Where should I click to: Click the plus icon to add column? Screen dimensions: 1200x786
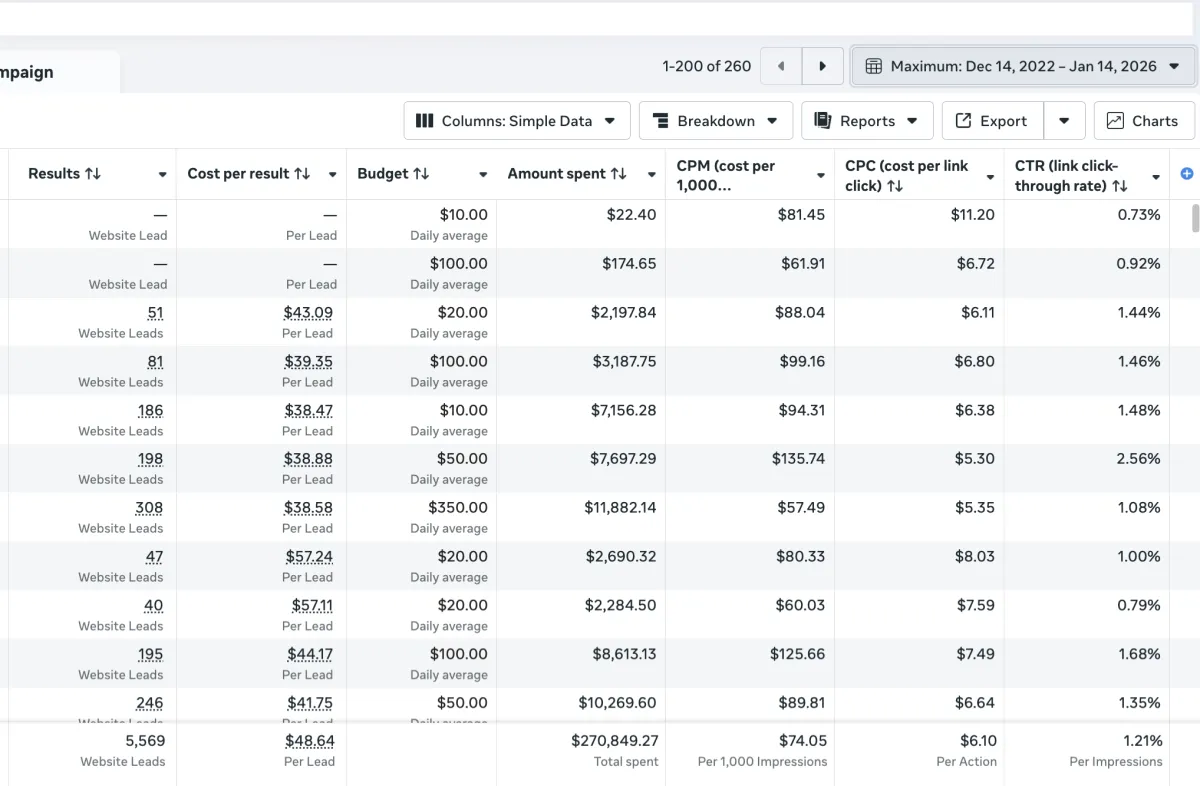point(1187,174)
